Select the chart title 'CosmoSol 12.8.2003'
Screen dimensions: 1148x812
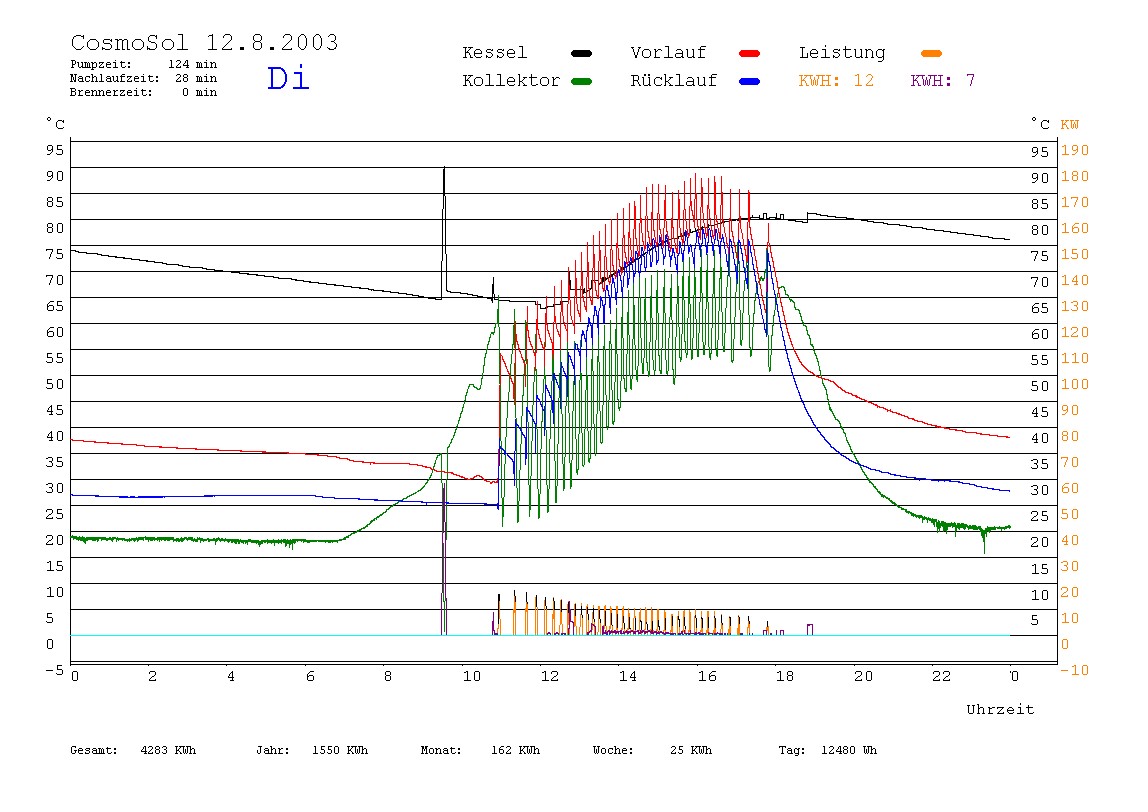click(204, 42)
